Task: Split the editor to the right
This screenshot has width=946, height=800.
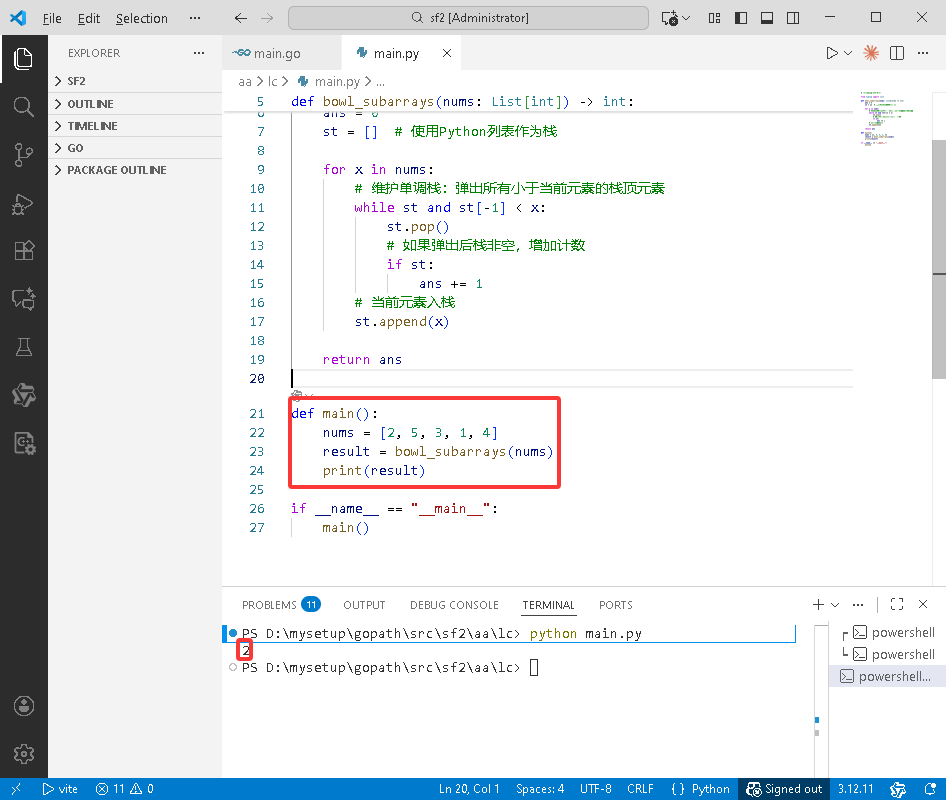Action: coord(897,53)
